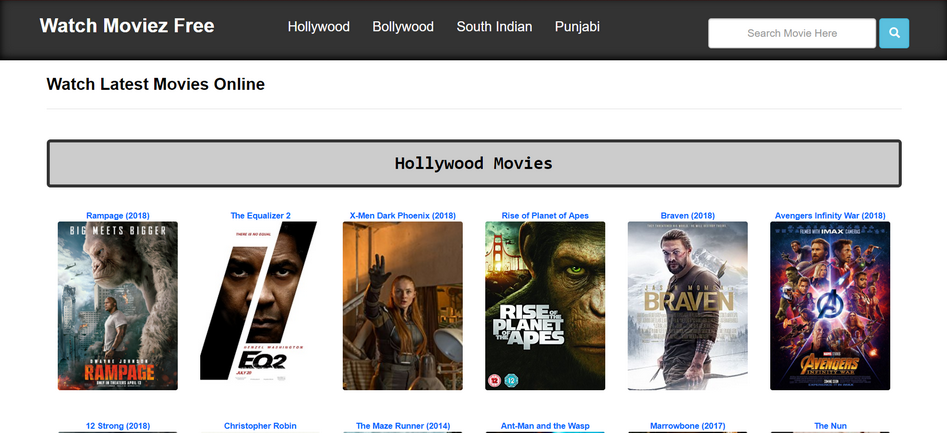Open The Maze Runner (2014) link

[x=403, y=426]
